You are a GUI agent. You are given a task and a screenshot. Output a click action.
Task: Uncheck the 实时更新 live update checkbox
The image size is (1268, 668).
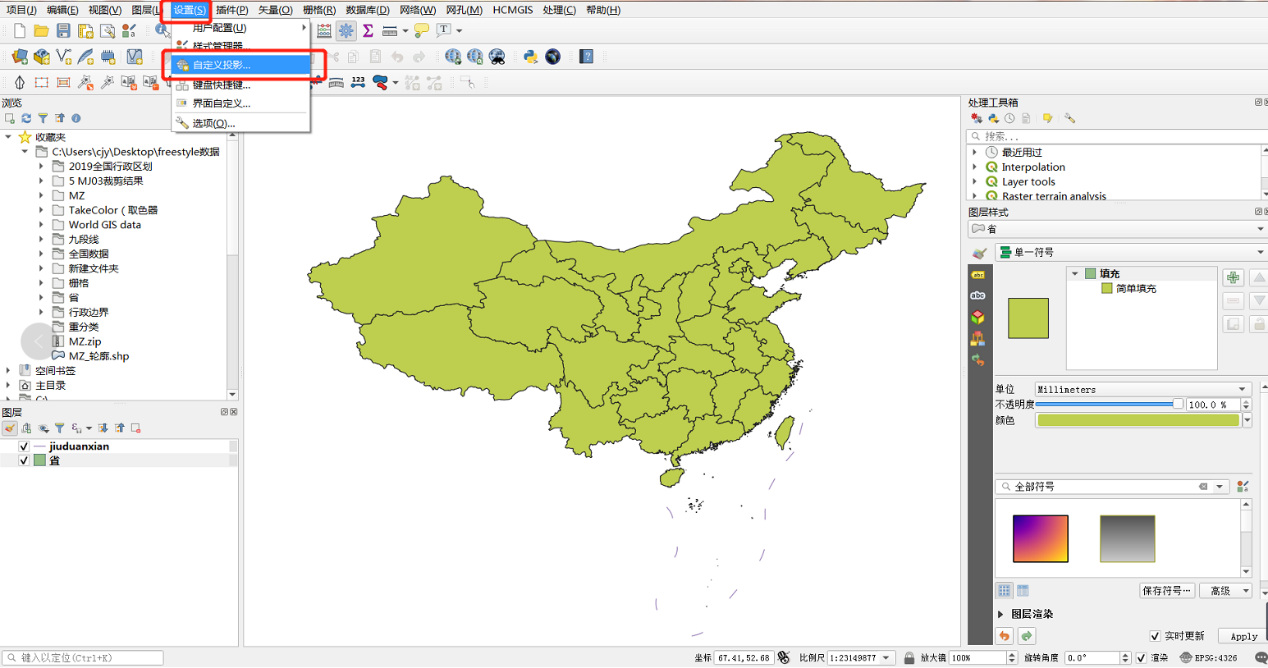[1155, 636]
